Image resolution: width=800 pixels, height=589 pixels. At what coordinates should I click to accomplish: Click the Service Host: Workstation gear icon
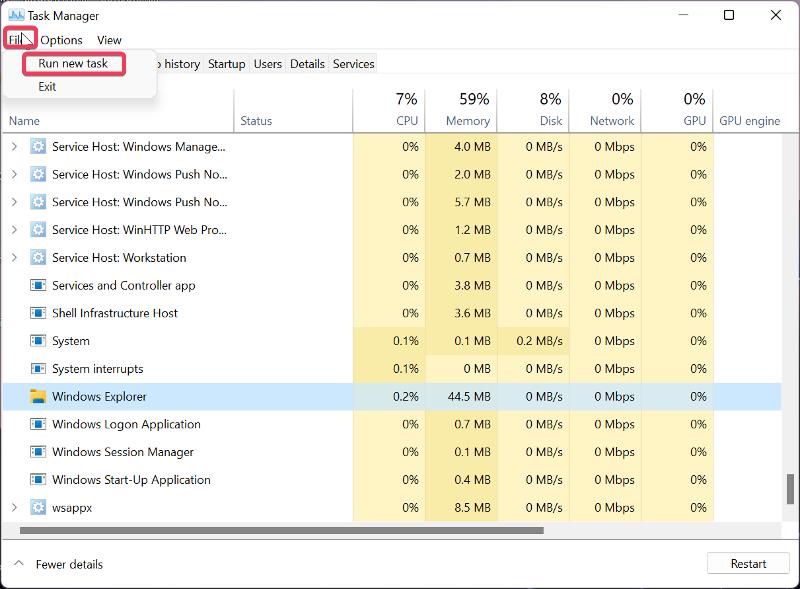tap(38, 257)
